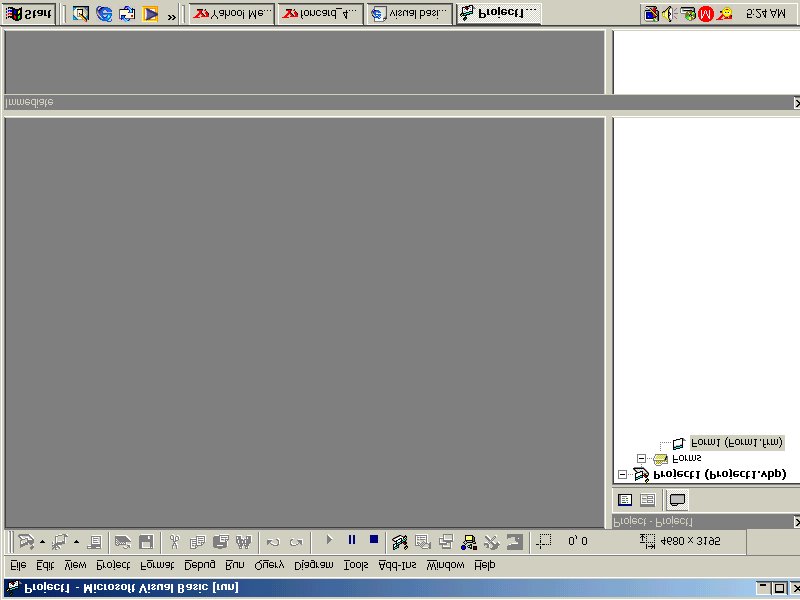800x600 pixels.
Task: Pause execution with the Break button
Action: click(x=352, y=540)
